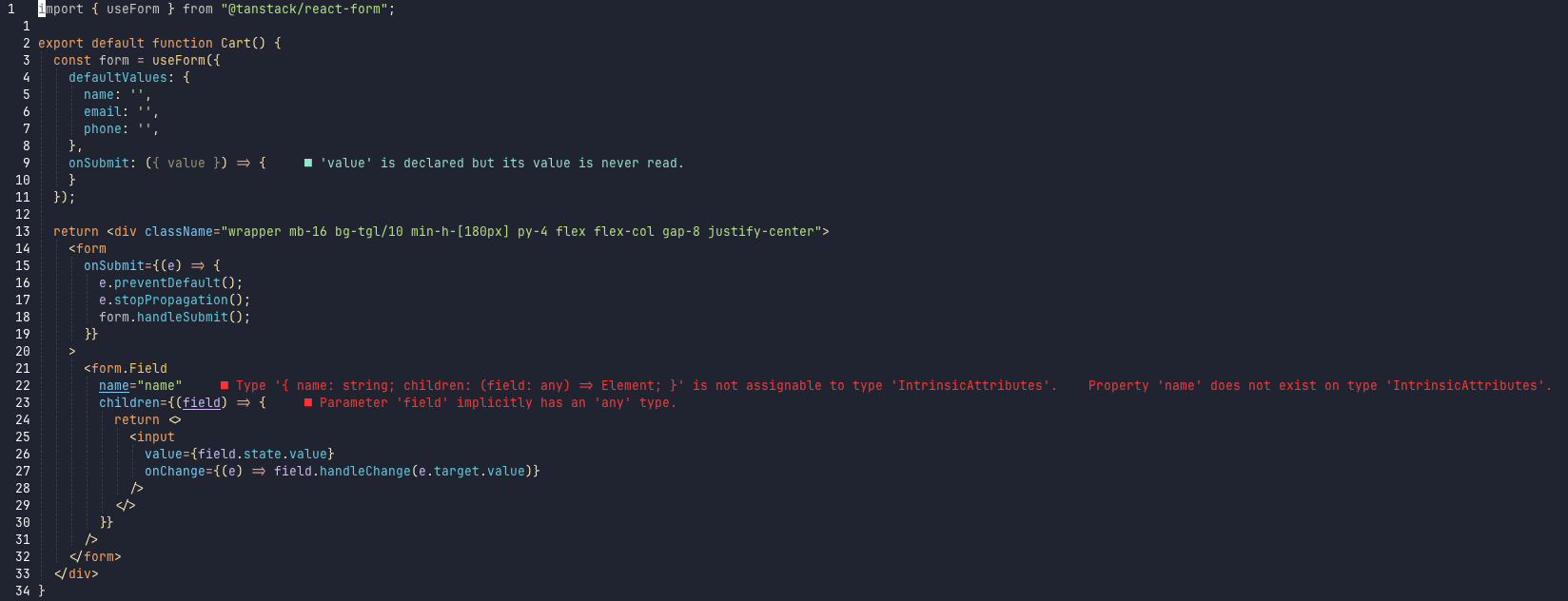The height and width of the screenshot is (601, 1568).
Task: Click the teal warning marker beside onSubmit
Action: [x=308, y=163]
